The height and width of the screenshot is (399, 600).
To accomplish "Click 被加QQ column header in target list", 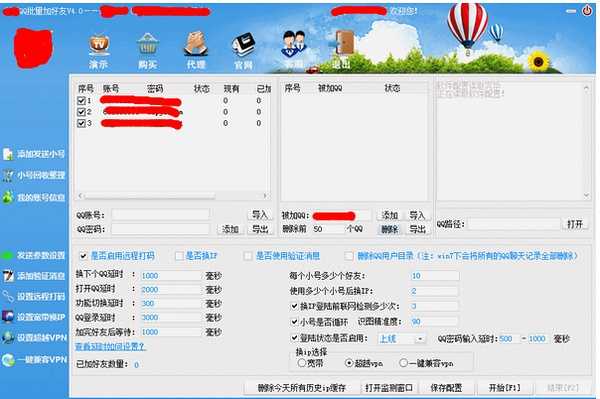I will click(330, 88).
